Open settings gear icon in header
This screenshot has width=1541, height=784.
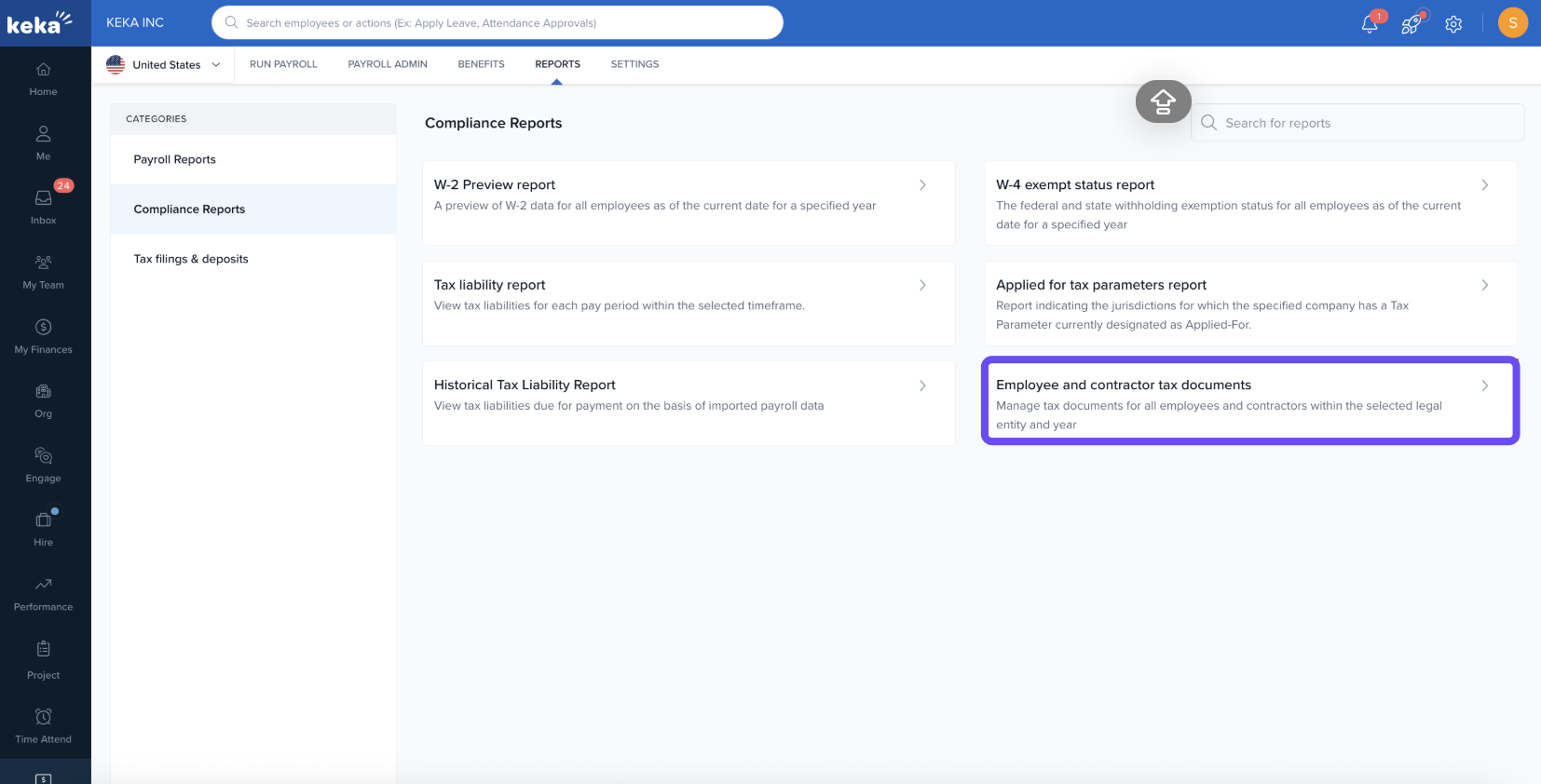pyautogui.click(x=1453, y=24)
